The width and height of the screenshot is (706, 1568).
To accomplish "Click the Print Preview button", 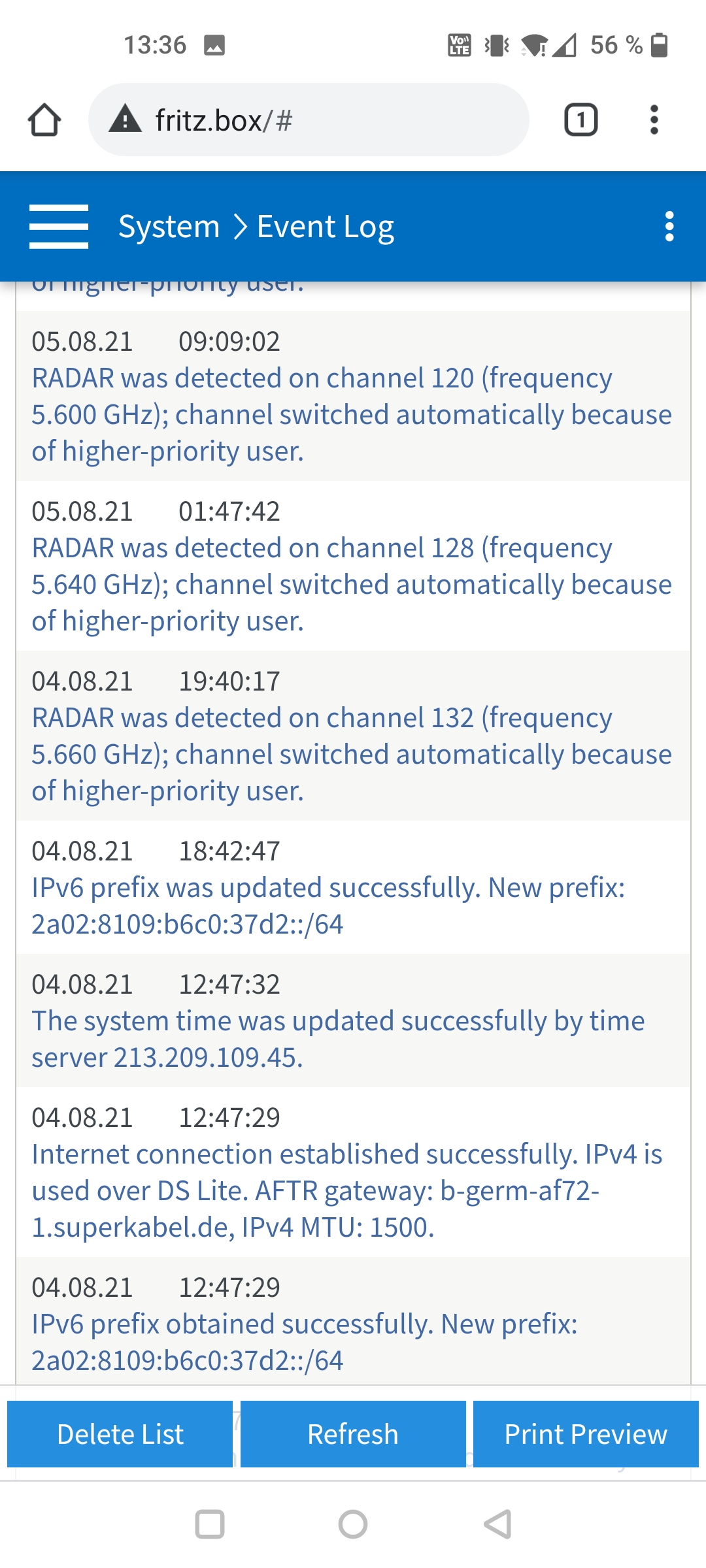I will click(586, 1434).
